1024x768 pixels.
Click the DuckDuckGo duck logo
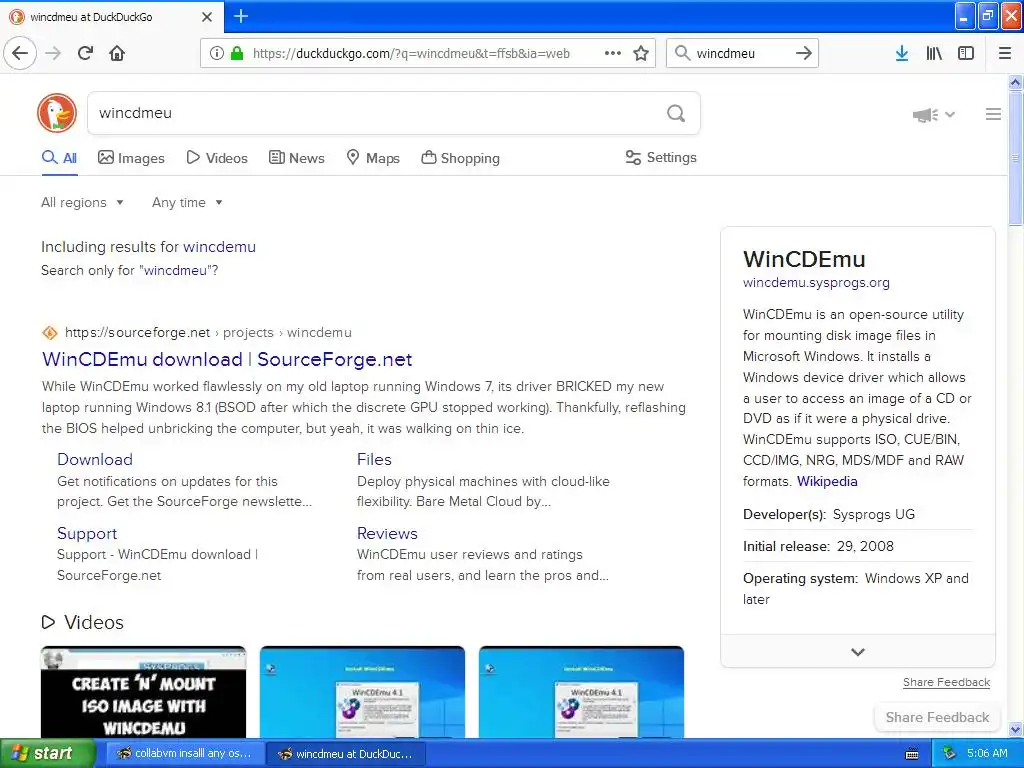(x=57, y=113)
